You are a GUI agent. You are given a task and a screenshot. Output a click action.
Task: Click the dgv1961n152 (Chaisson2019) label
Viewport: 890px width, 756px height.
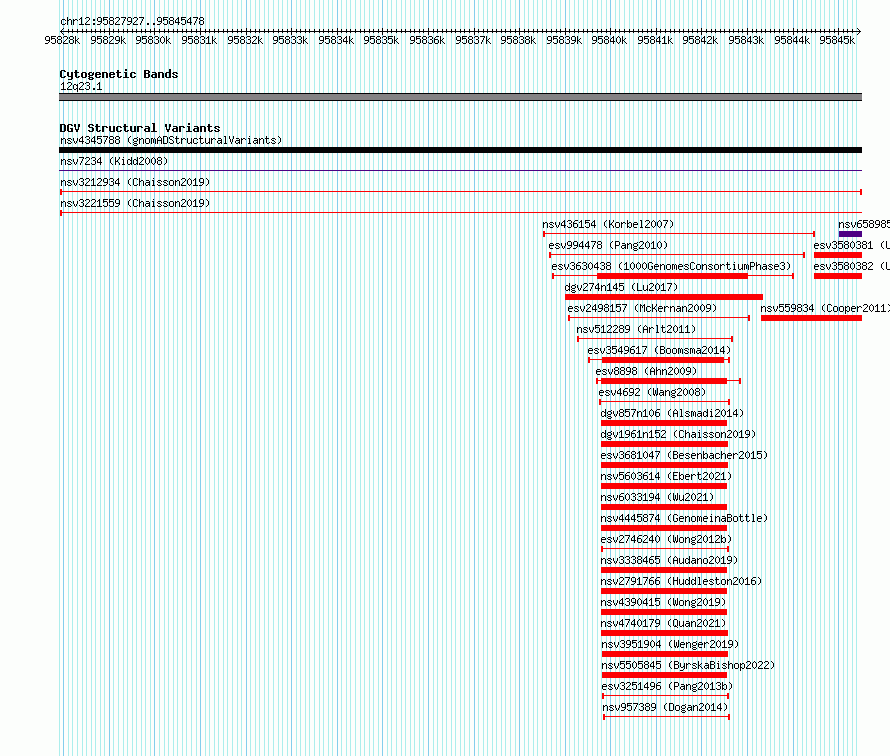pos(678,434)
